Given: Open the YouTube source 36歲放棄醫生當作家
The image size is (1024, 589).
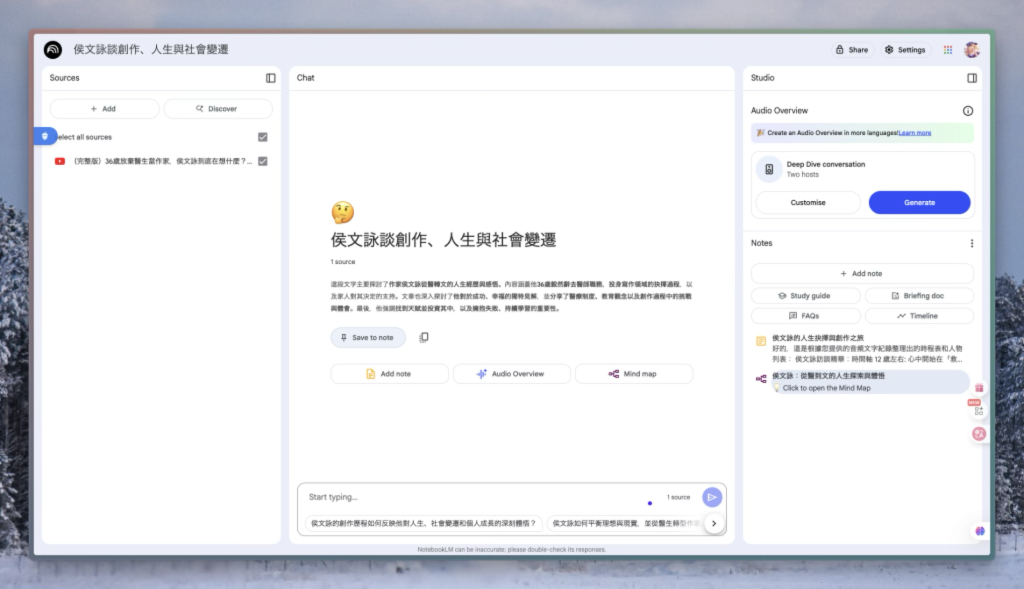Looking at the screenshot, I should 162,161.
